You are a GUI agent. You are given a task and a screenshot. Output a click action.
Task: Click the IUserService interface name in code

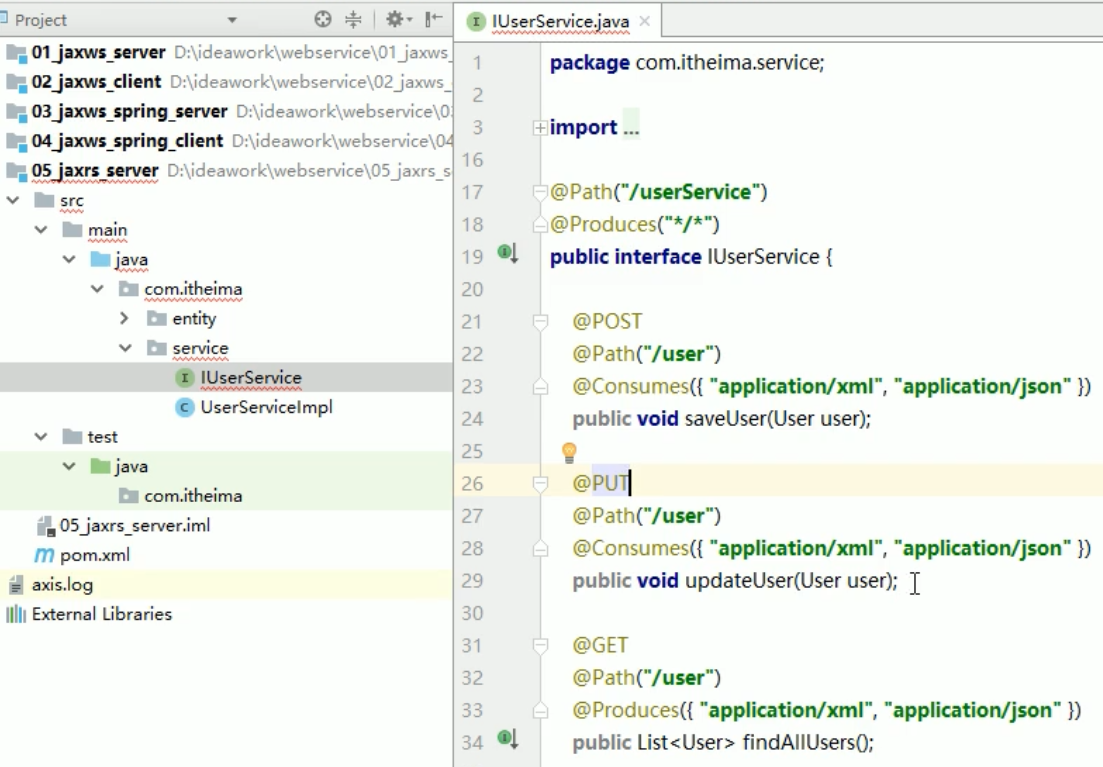[763, 257]
